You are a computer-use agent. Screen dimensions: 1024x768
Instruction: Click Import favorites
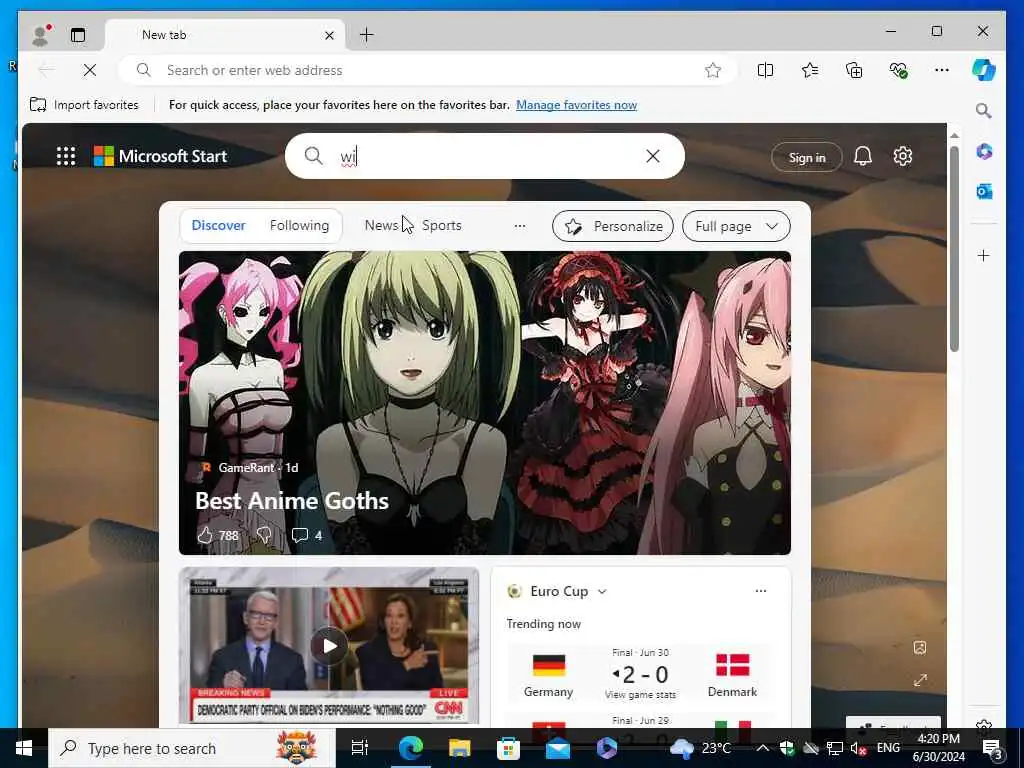[x=84, y=104]
